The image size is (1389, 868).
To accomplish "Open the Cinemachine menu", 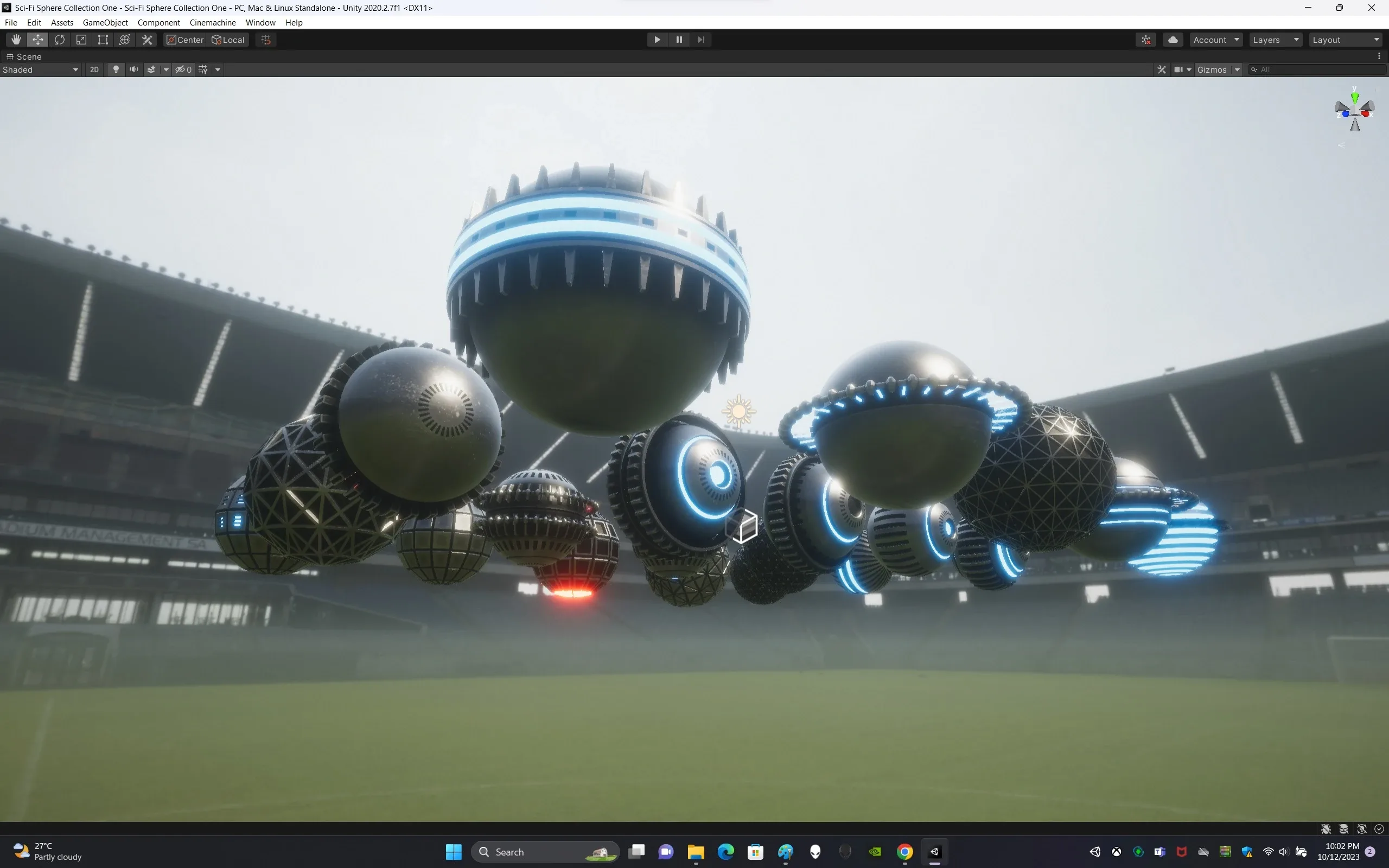I will 212,22.
